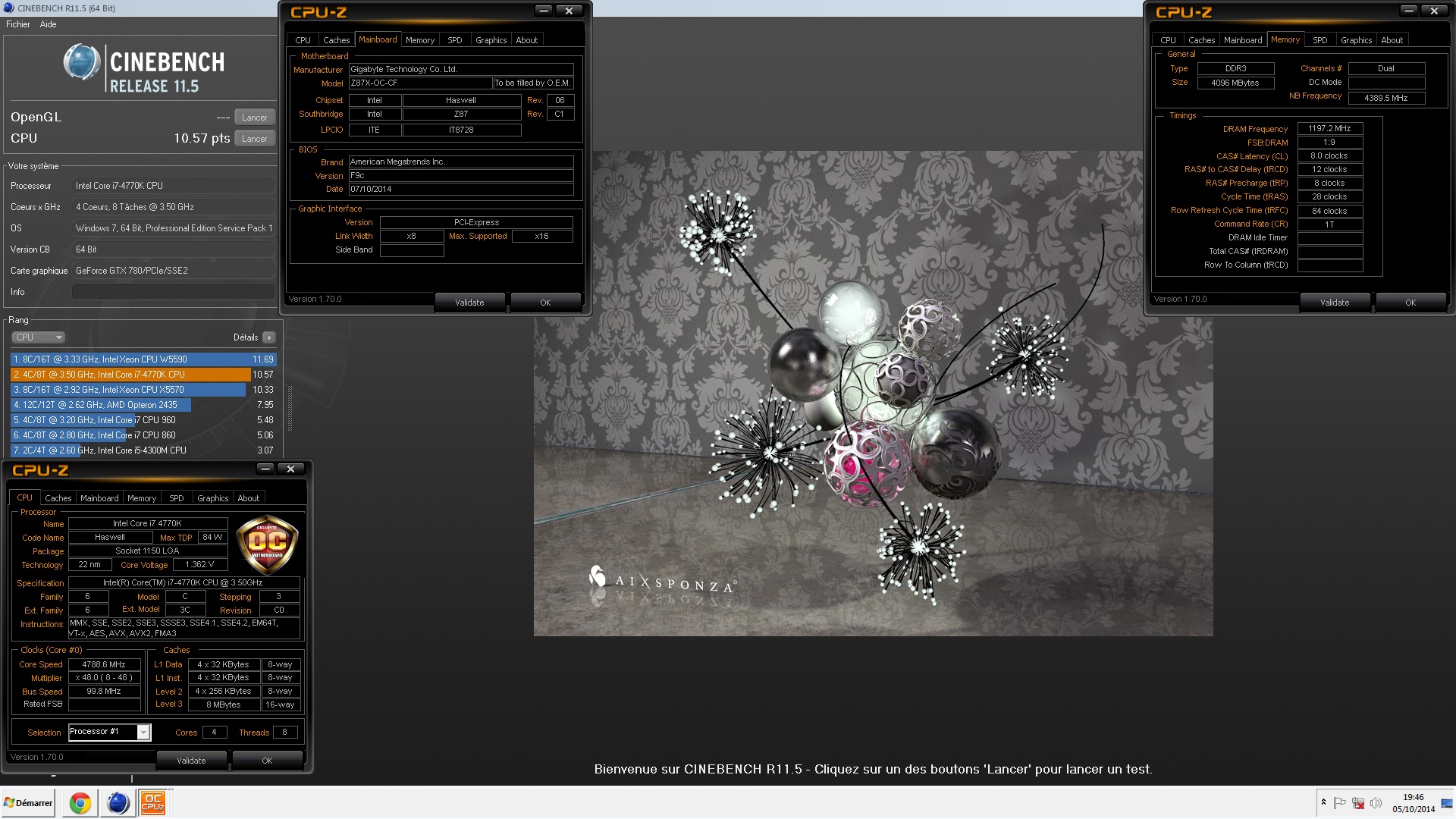Screen dimensions: 1456x819
Task: Click OK in Memory CPU-Z window
Action: [x=1410, y=303]
